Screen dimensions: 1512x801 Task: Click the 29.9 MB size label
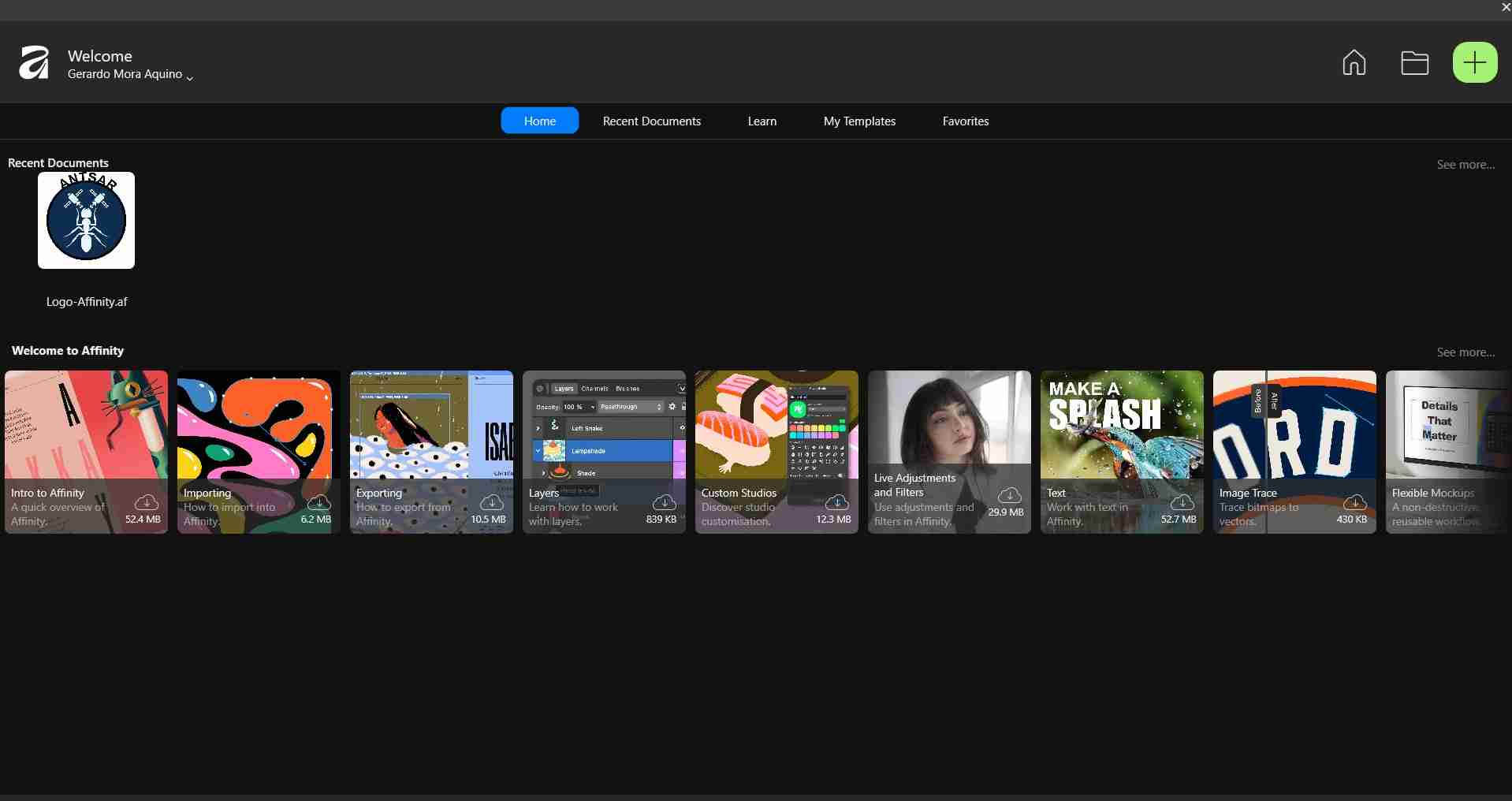click(1006, 512)
